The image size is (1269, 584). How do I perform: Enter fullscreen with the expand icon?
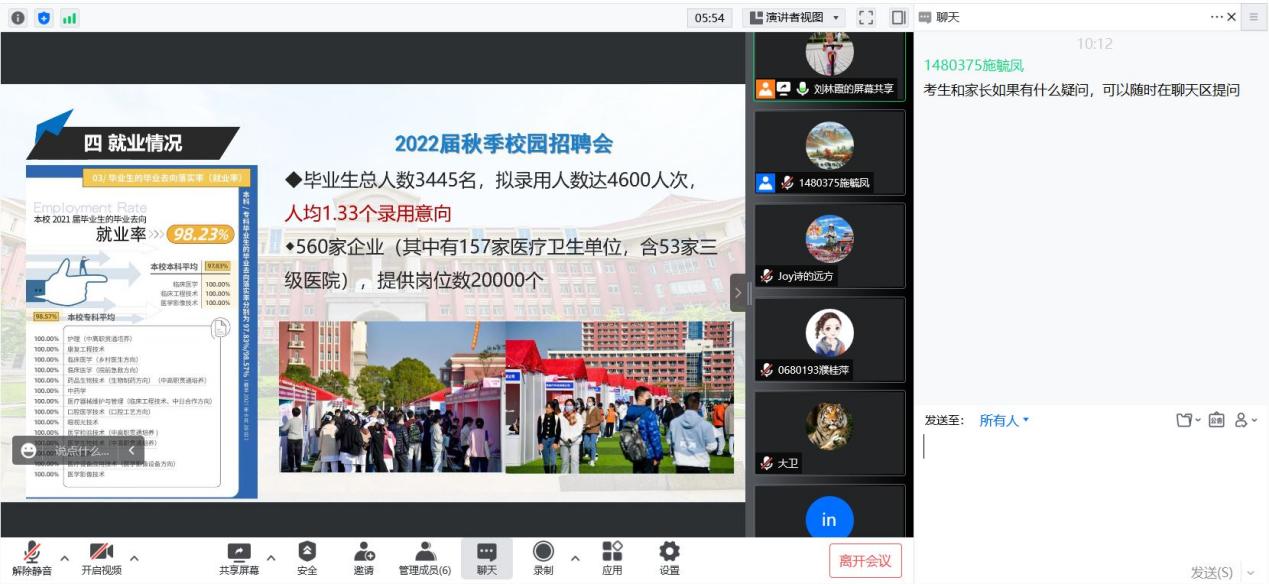(x=866, y=18)
